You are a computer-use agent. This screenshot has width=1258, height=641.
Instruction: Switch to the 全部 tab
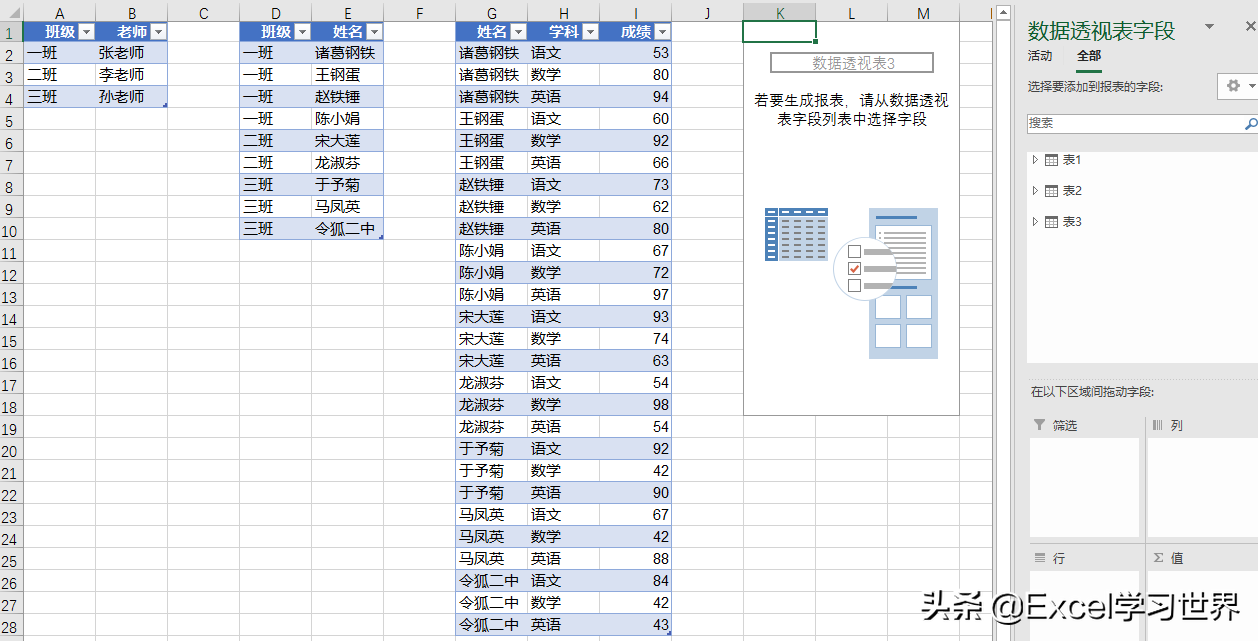pos(1089,56)
